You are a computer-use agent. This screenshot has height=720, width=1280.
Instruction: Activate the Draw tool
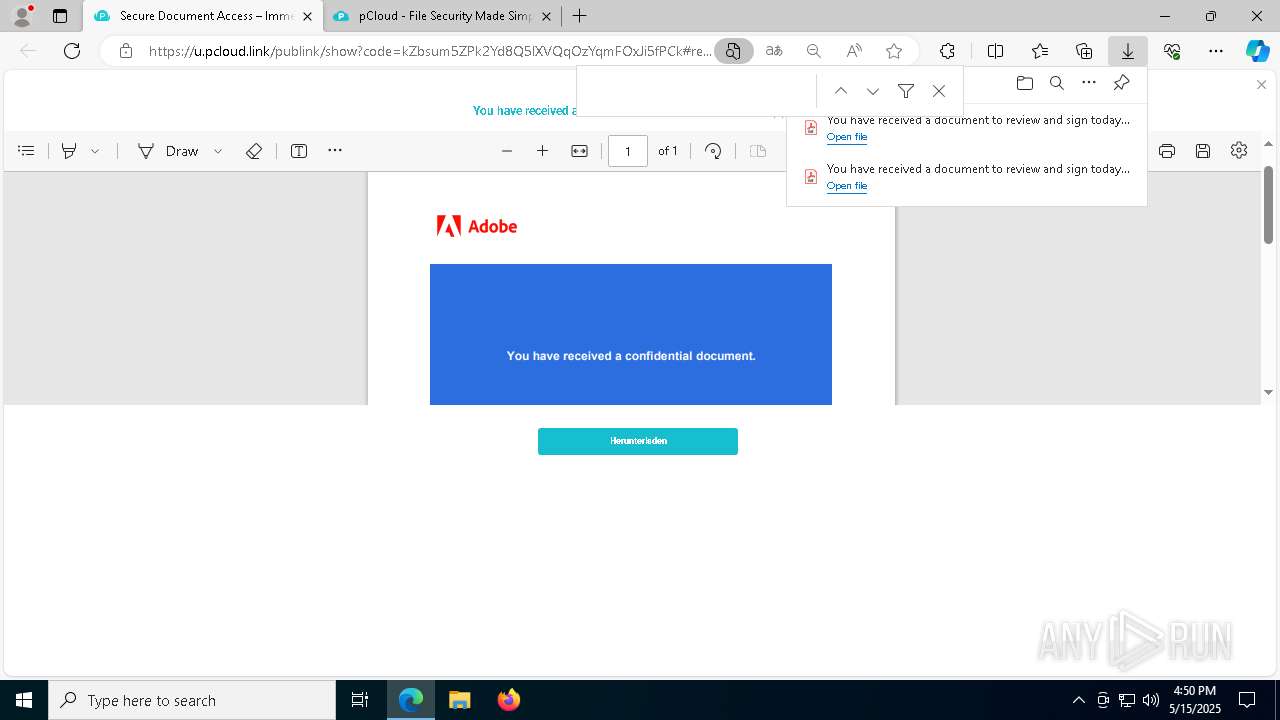[x=168, y=151]
